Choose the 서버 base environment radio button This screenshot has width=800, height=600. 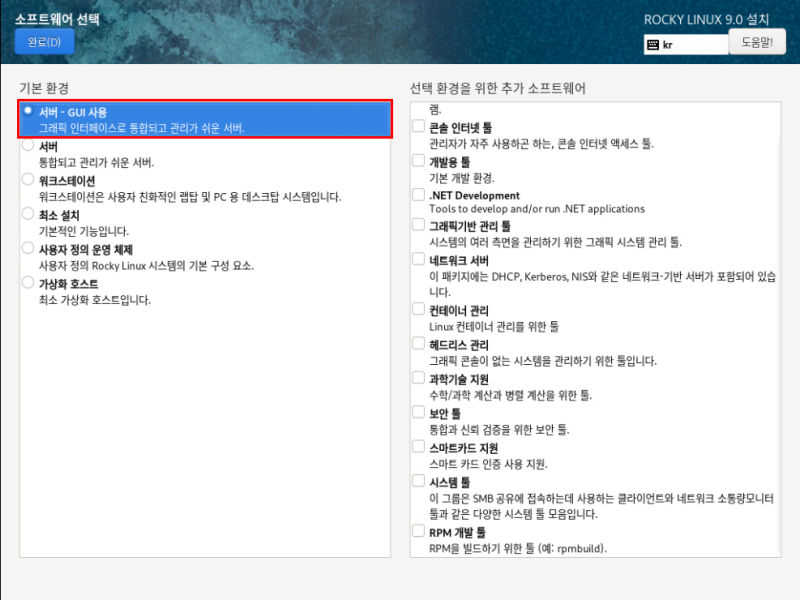pos(28,145)
